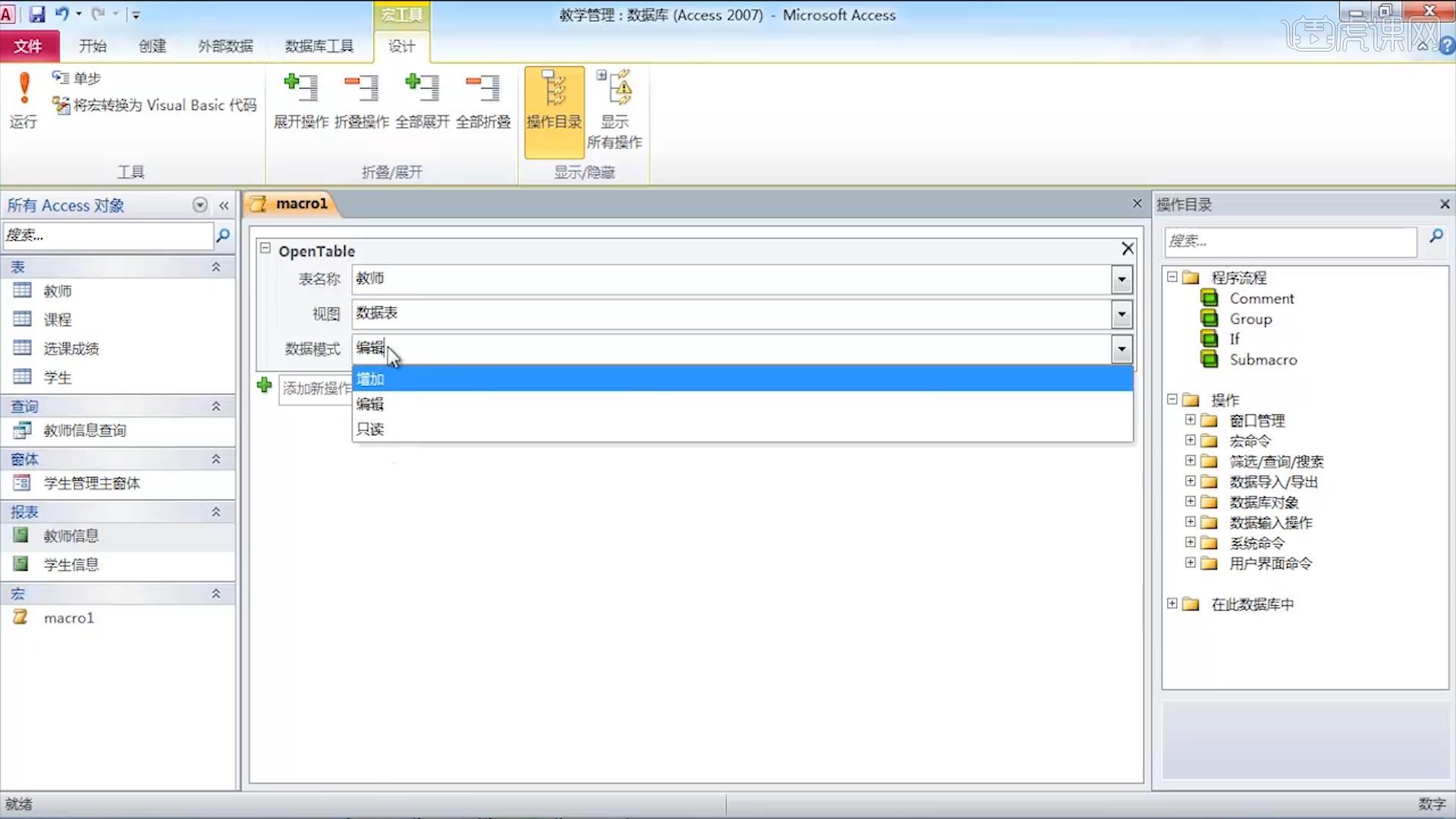Open the 文件 tab
The image size is (1456, 819).
pos(29,46)
